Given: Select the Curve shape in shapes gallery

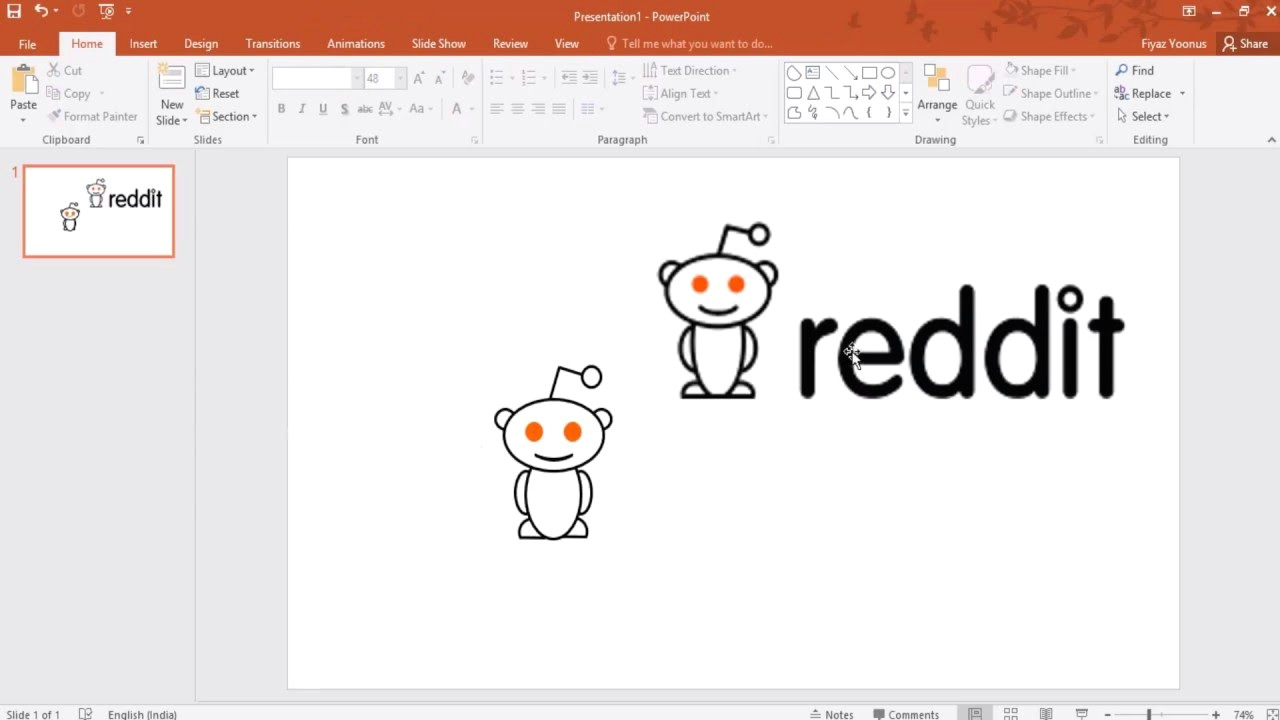Looking at the screenshot, I should click(x=850, y=113).
